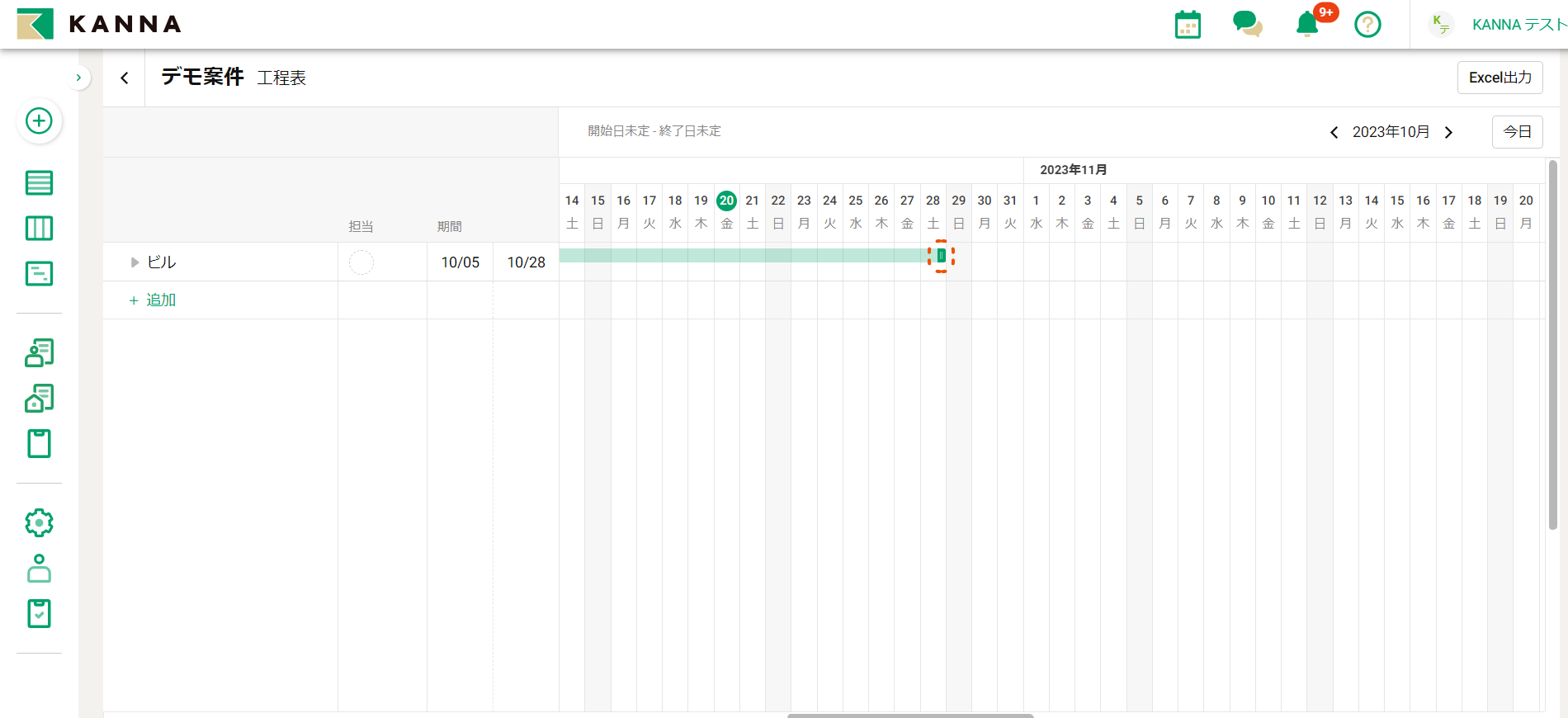Viewport: 1568px width, 718px height.
Task: Select today's date 20 in timeline header
Action: pos(726,201)
